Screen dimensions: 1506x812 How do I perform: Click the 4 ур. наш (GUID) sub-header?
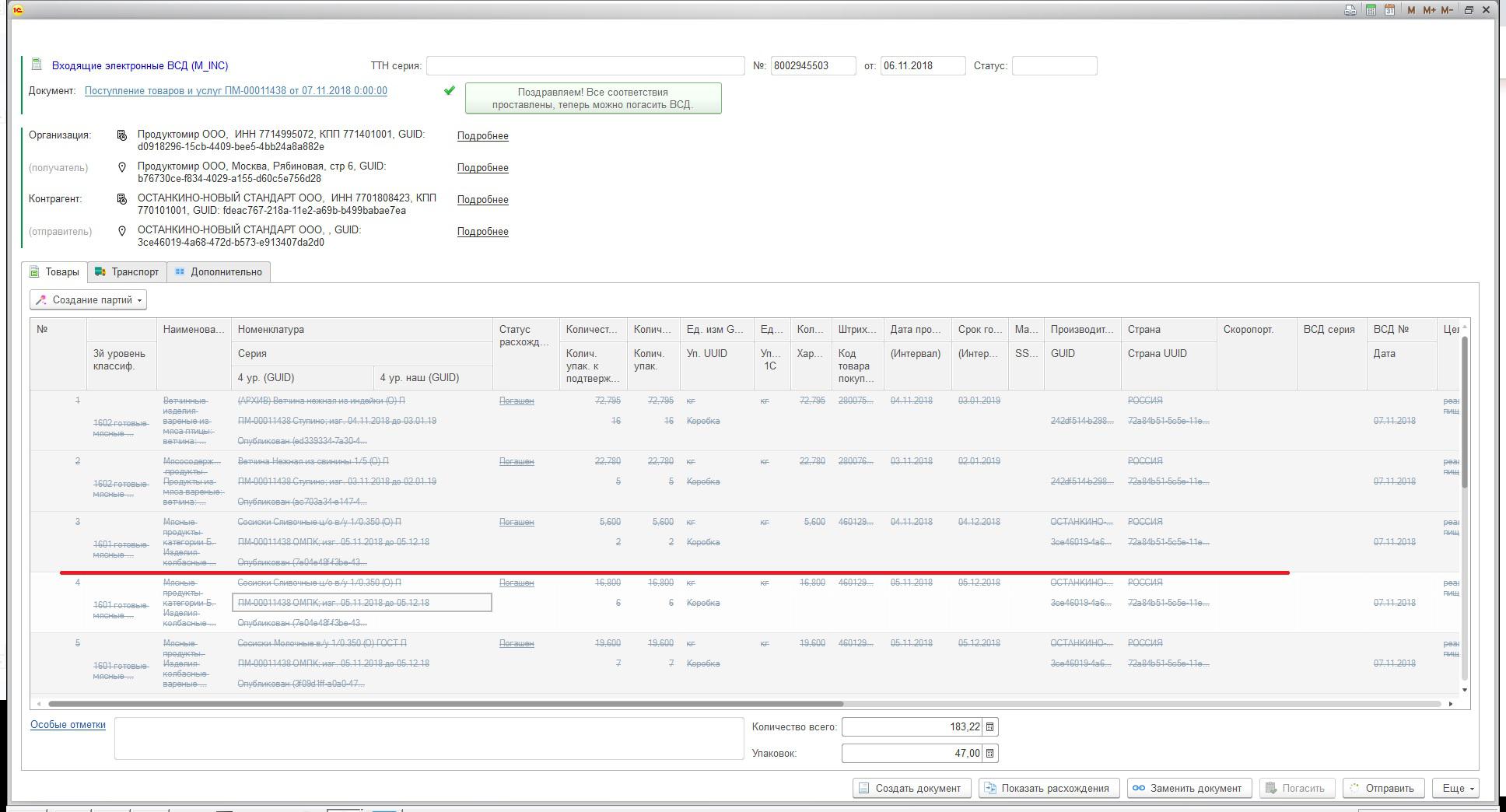433,377
